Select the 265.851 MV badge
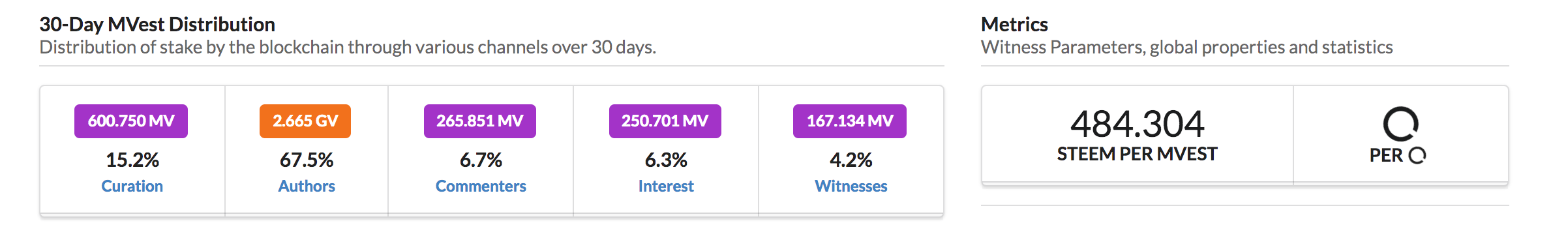Viewport: 1568px width, 236px height. 480,121
